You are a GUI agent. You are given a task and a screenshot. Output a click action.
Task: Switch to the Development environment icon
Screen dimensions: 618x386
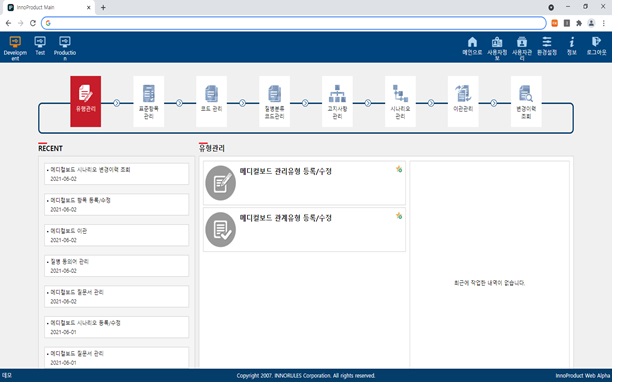pos(15,47)
